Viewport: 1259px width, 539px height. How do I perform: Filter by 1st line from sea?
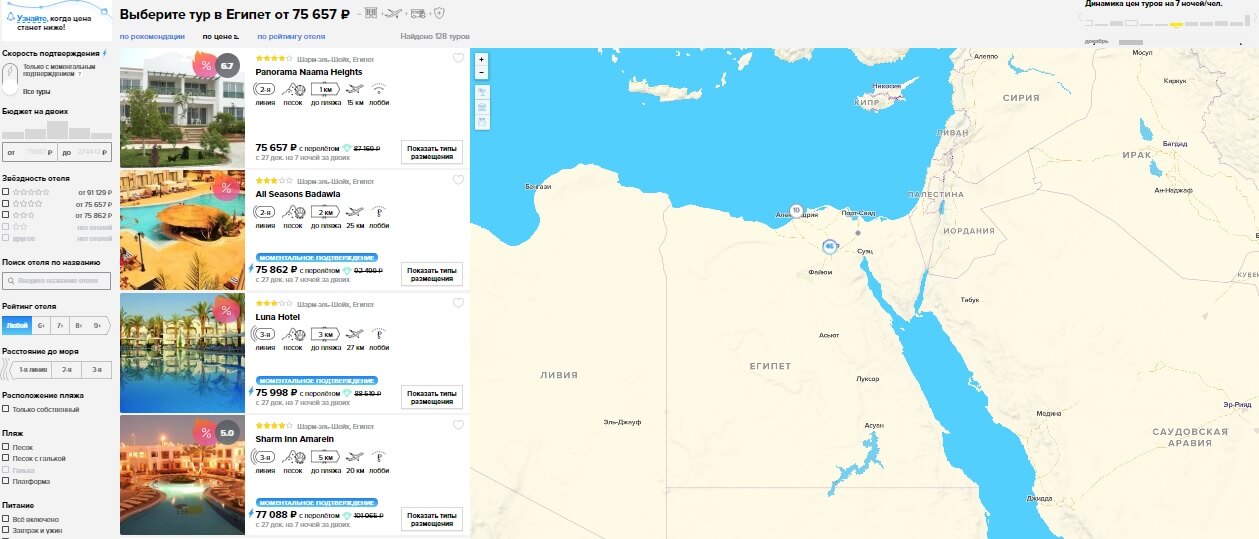tap(31, 369)
